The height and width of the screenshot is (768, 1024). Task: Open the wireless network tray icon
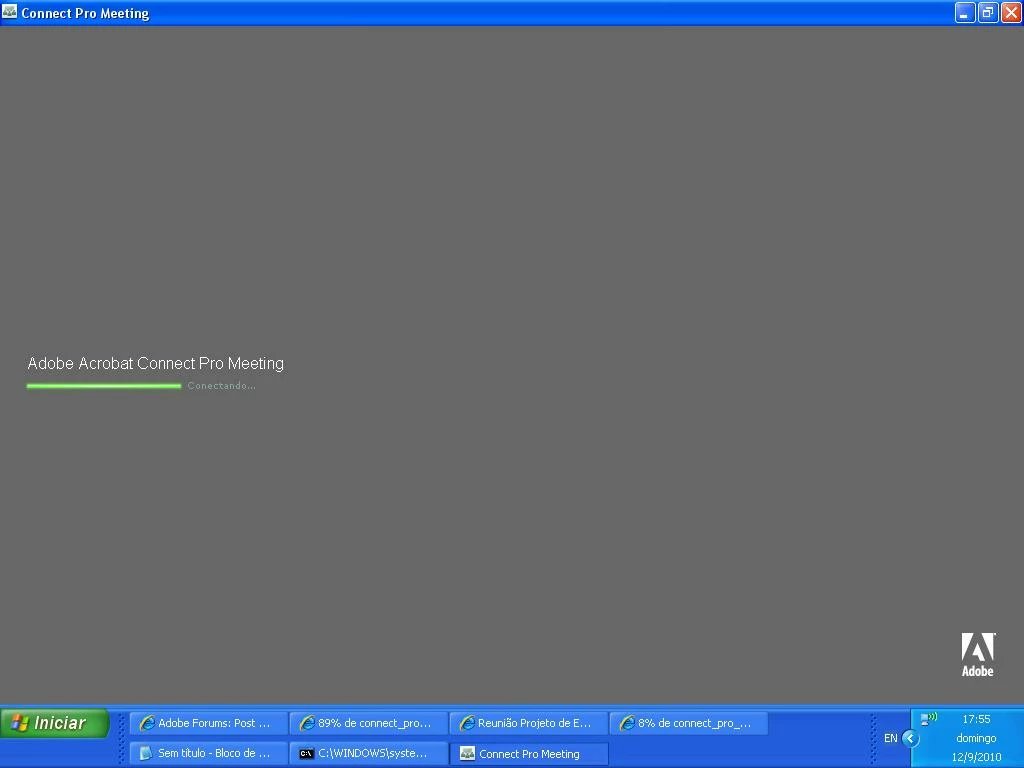coord(928,719)
